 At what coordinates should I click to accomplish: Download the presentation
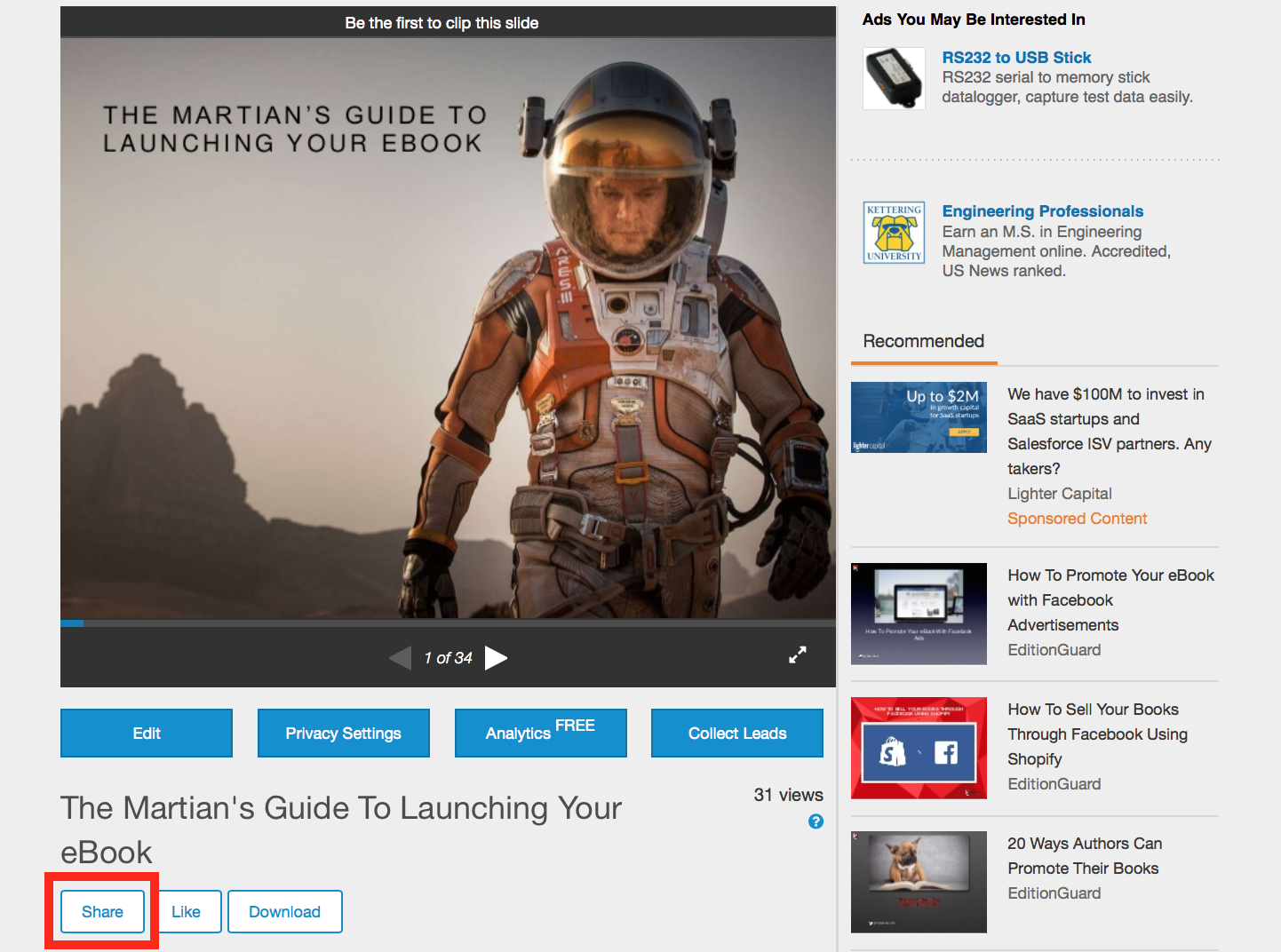click(285, 912)
